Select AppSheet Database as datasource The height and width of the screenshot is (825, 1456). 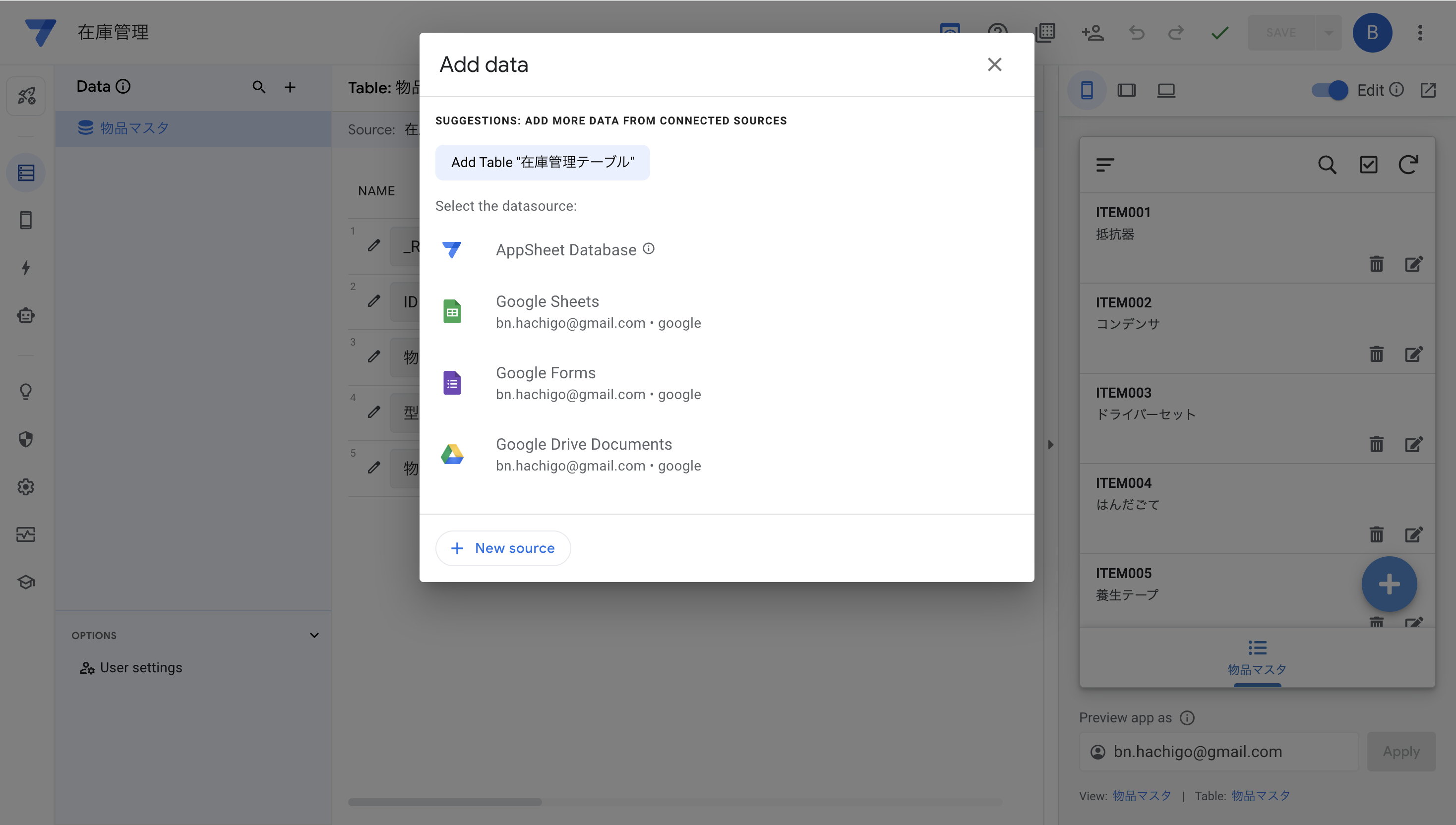click(x=566, y=250)
